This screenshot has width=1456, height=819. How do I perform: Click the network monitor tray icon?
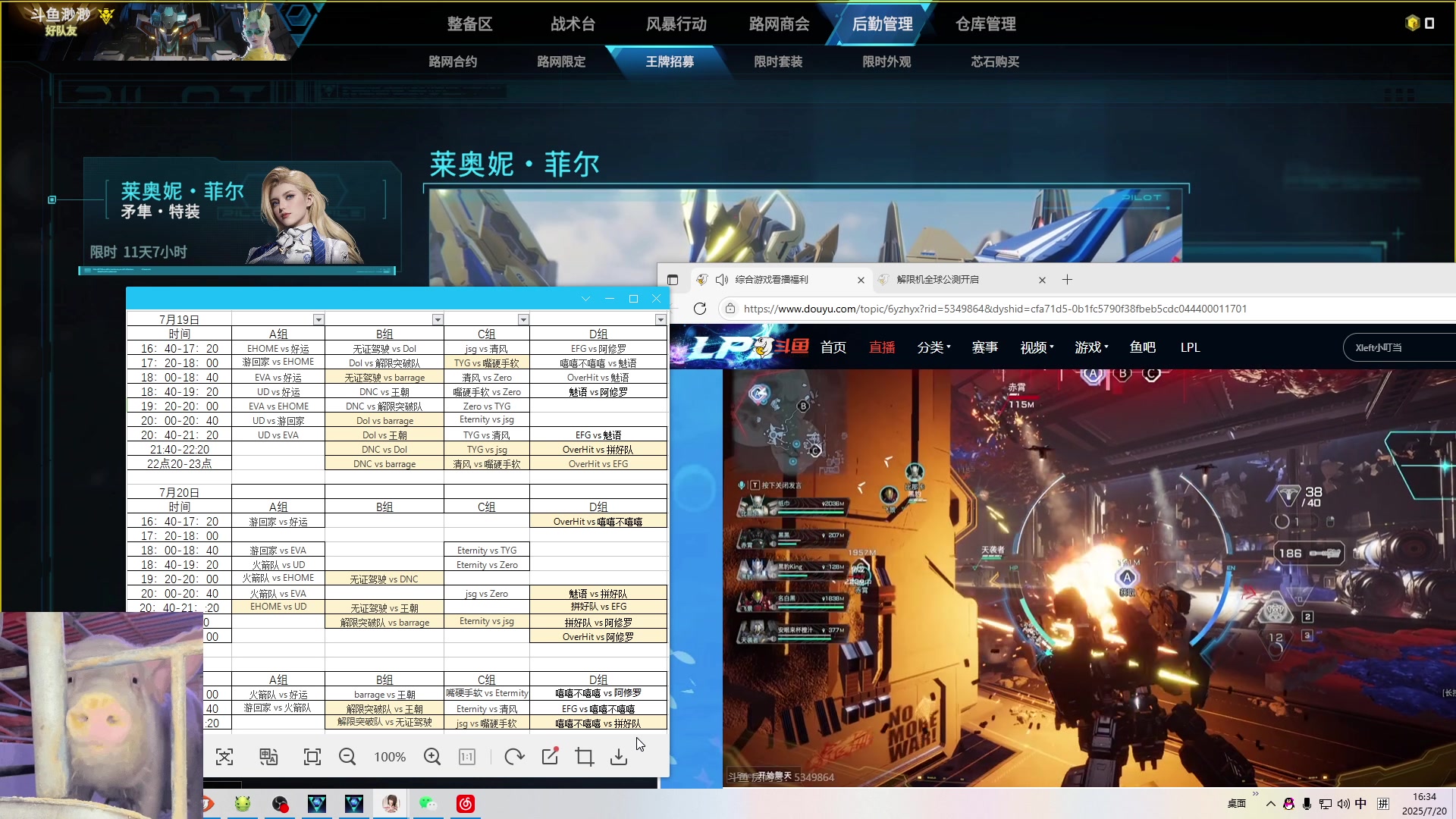(x=1325, y=804)
